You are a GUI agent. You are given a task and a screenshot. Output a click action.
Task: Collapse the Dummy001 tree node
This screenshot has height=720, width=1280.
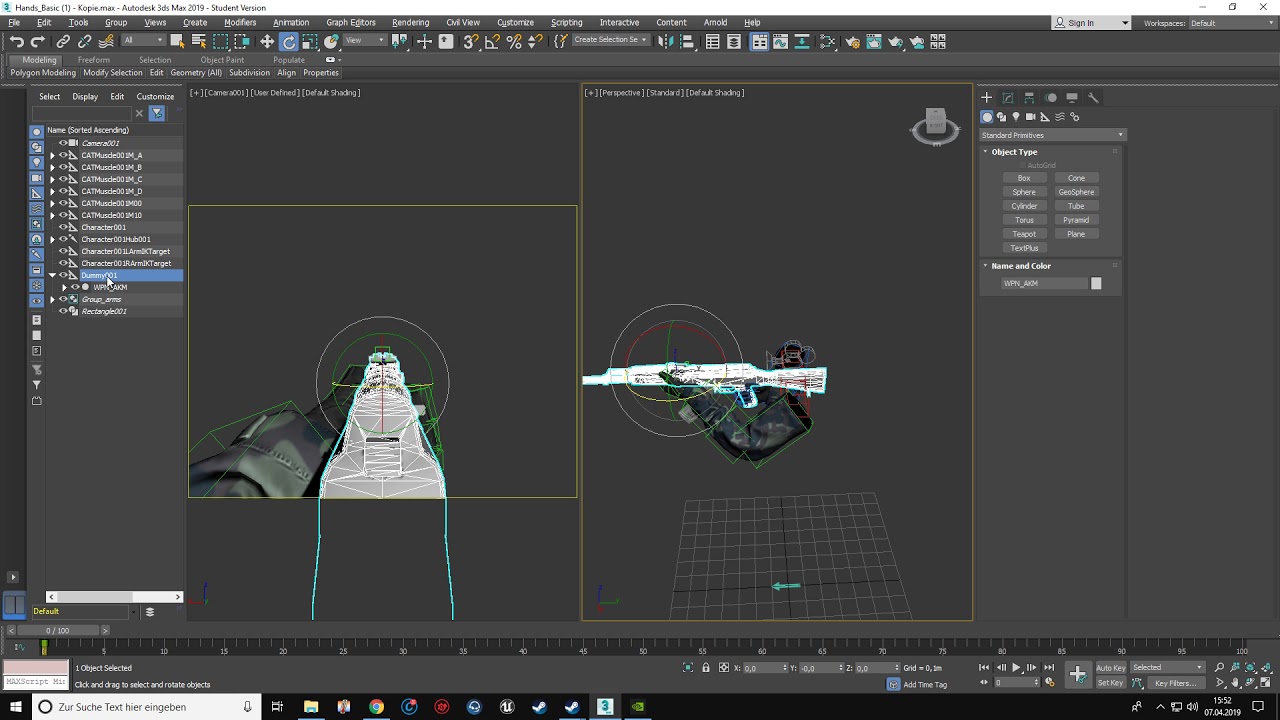coord(52,275)
